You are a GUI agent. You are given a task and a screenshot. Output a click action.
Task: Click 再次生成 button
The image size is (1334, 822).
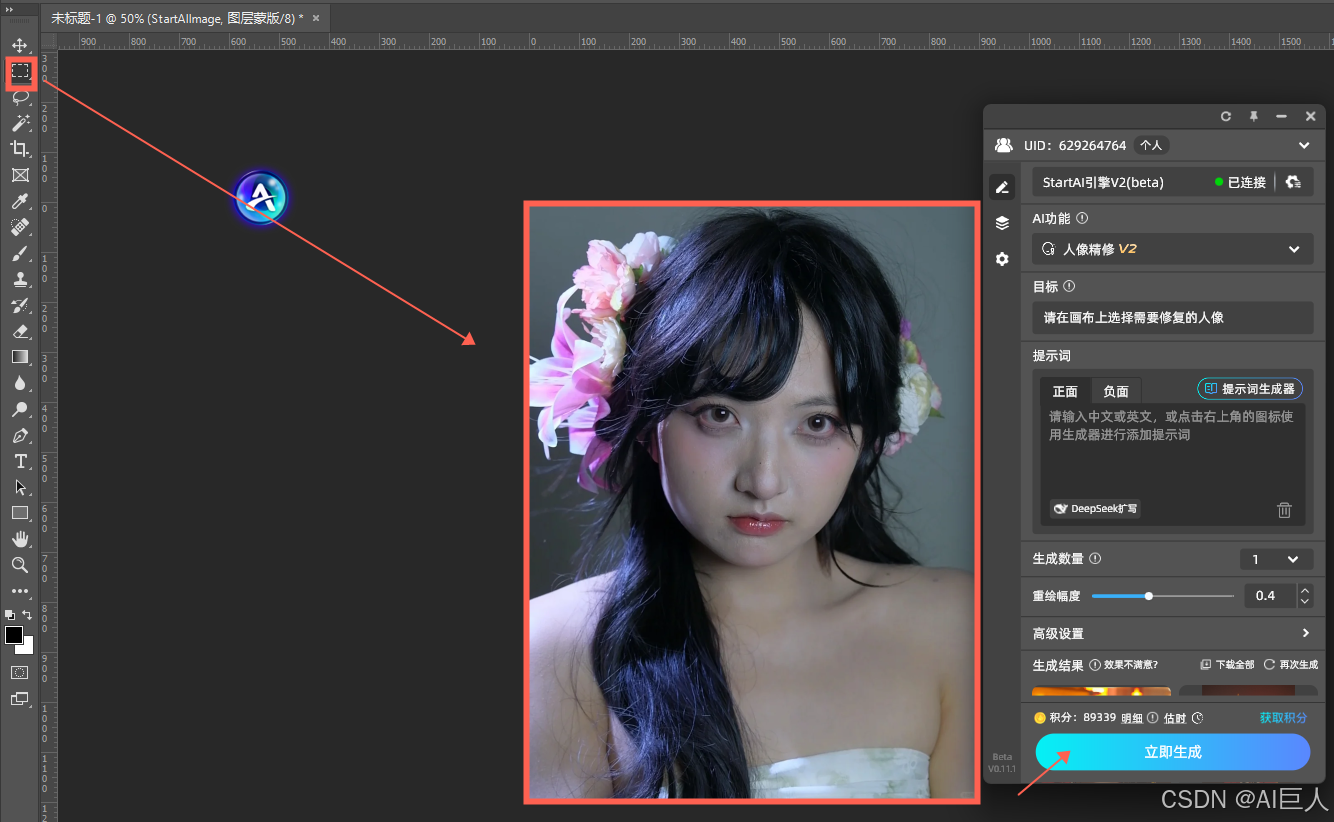(x=1290, y=665)
